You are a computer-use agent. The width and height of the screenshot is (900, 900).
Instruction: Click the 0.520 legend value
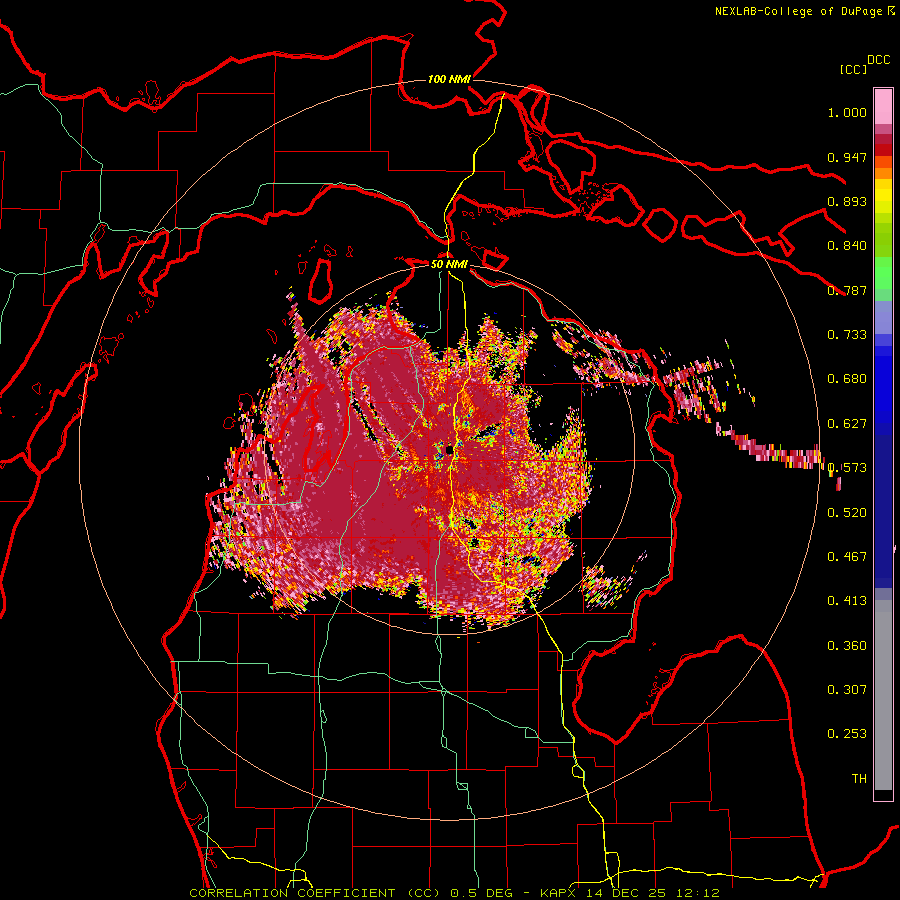(x=847, y=513)
